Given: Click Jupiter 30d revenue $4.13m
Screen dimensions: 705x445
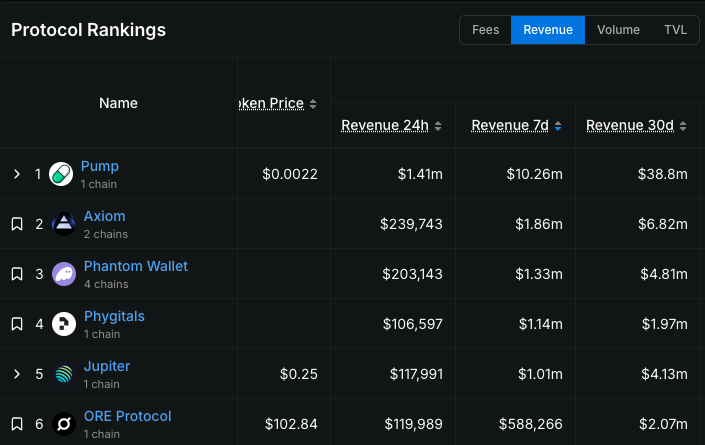Looking at the screenshot, I should pyautogui.click(x=664, y=374).
